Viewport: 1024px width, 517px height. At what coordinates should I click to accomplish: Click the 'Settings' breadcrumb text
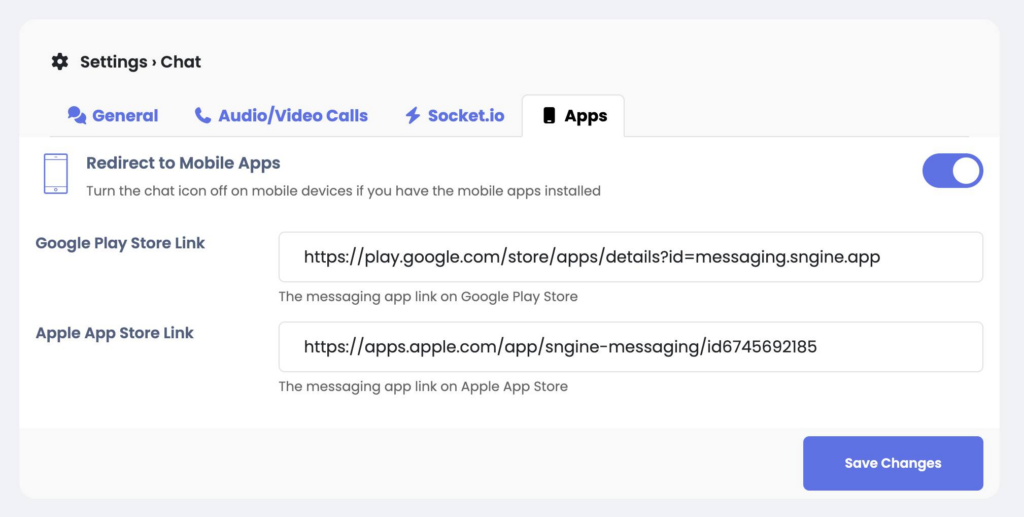click(112, 62)
